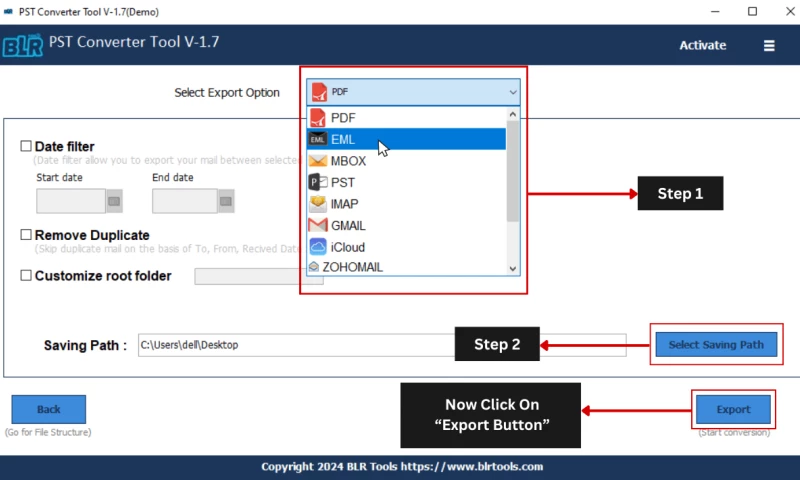Click the GMAIL icon in list
This screenshot has width=800, height=480.
point(317,225)
